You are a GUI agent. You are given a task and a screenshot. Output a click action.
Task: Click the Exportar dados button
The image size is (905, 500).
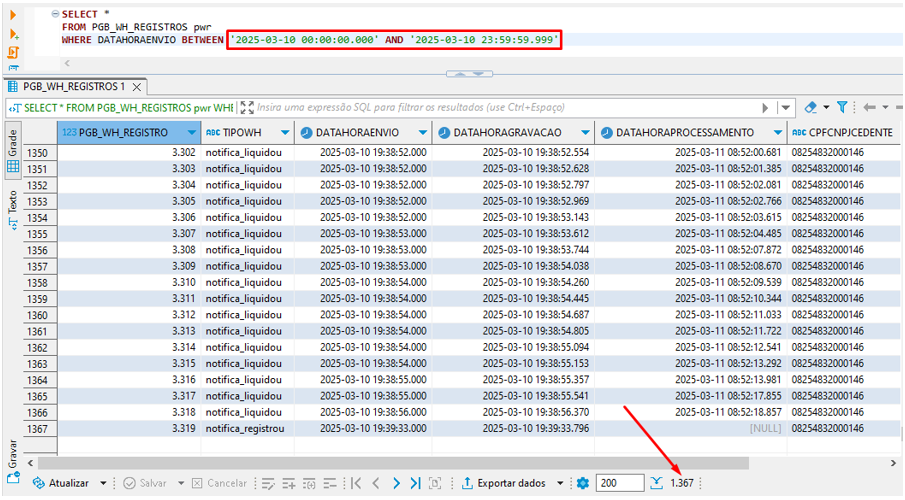(x=504, y=483)
